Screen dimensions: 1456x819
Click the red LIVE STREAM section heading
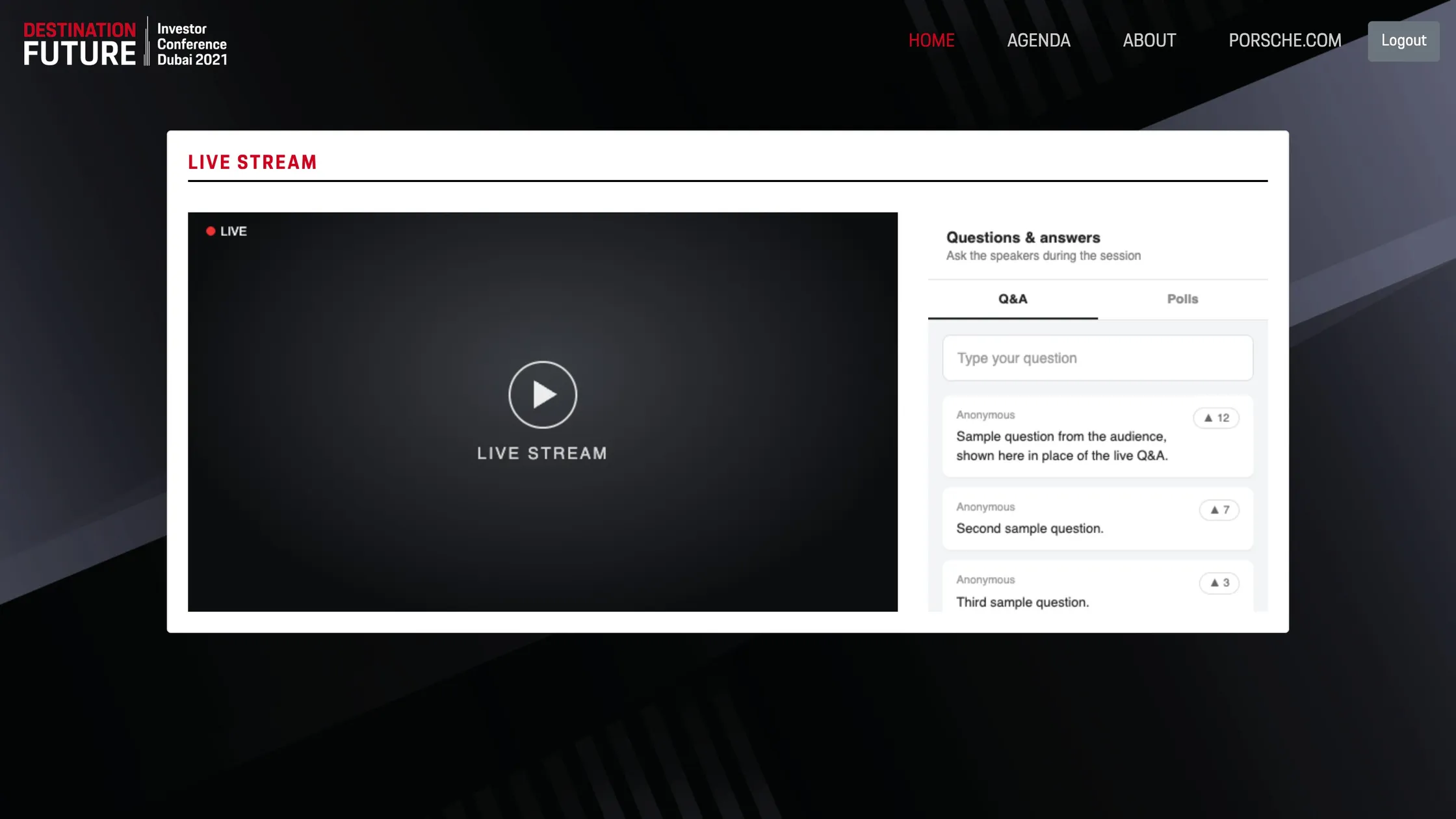point(252,162)
